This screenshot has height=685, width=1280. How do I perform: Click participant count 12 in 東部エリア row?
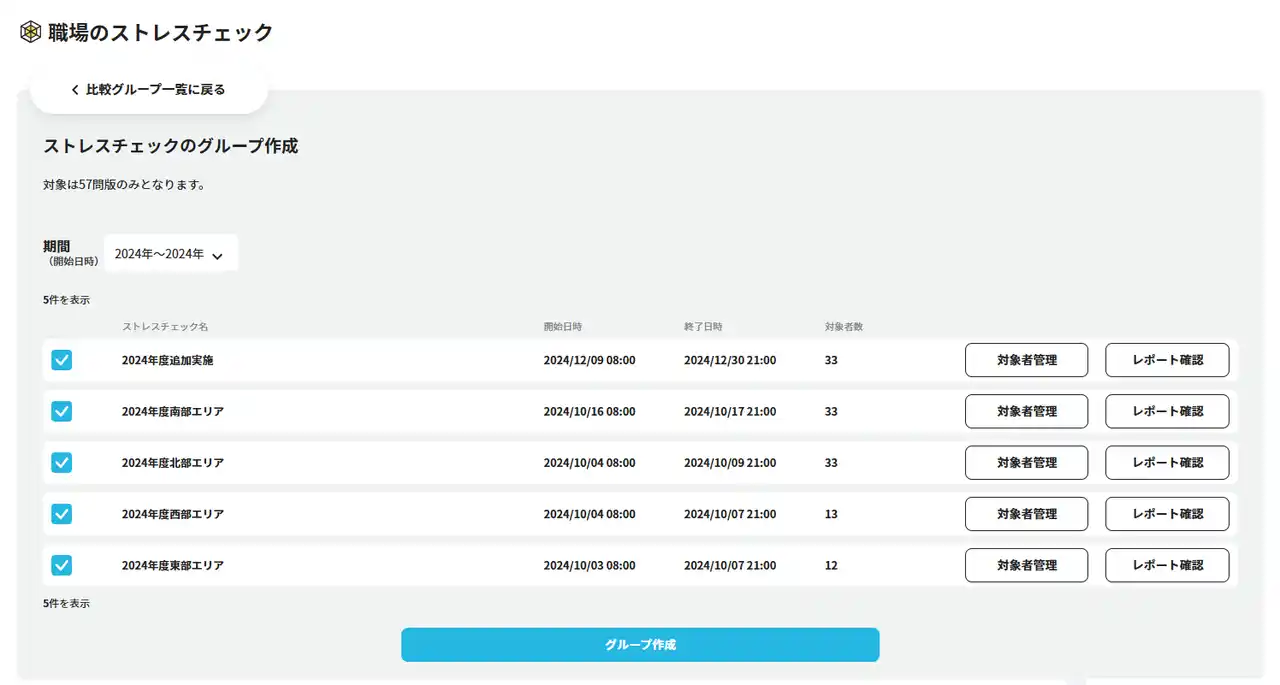831,565
